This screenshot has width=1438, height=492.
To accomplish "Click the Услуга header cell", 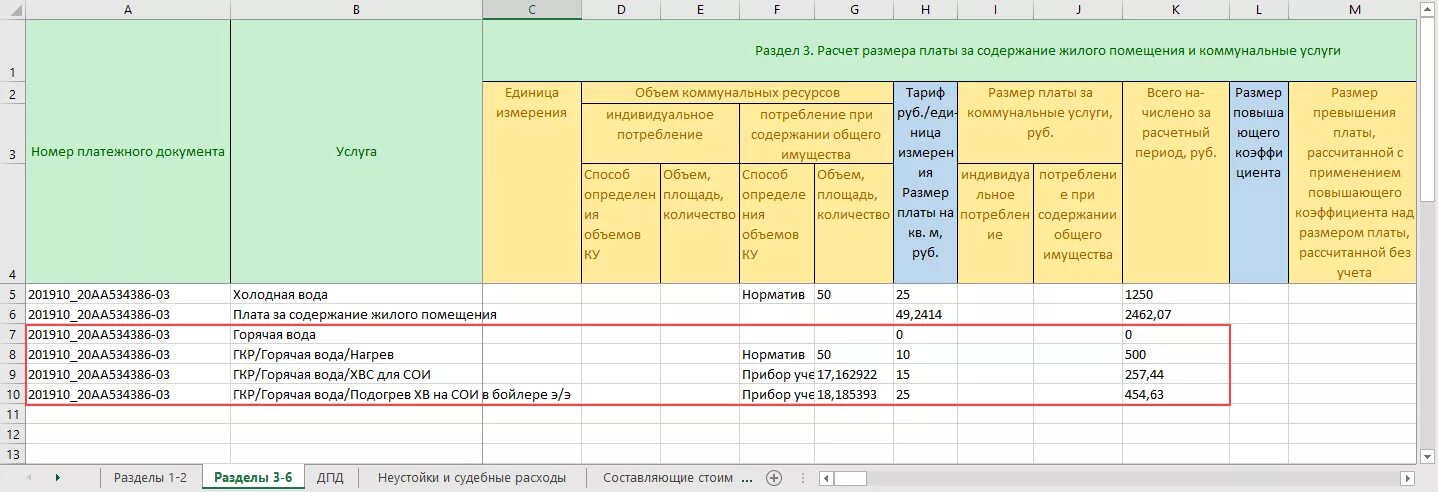I will pos(356,151).
